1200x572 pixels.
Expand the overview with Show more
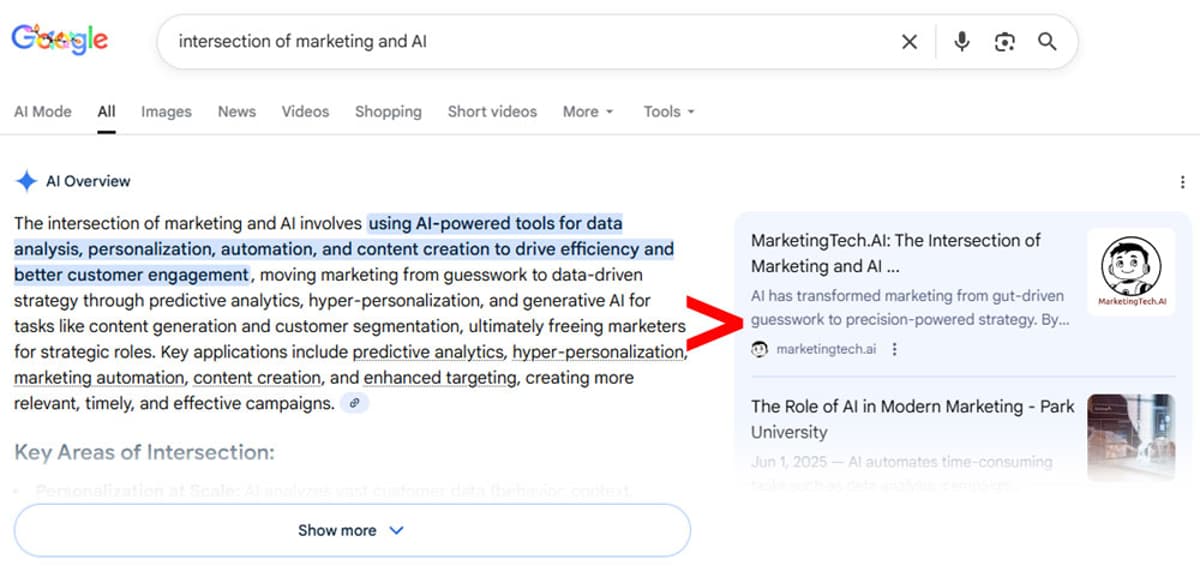point(352,530)
